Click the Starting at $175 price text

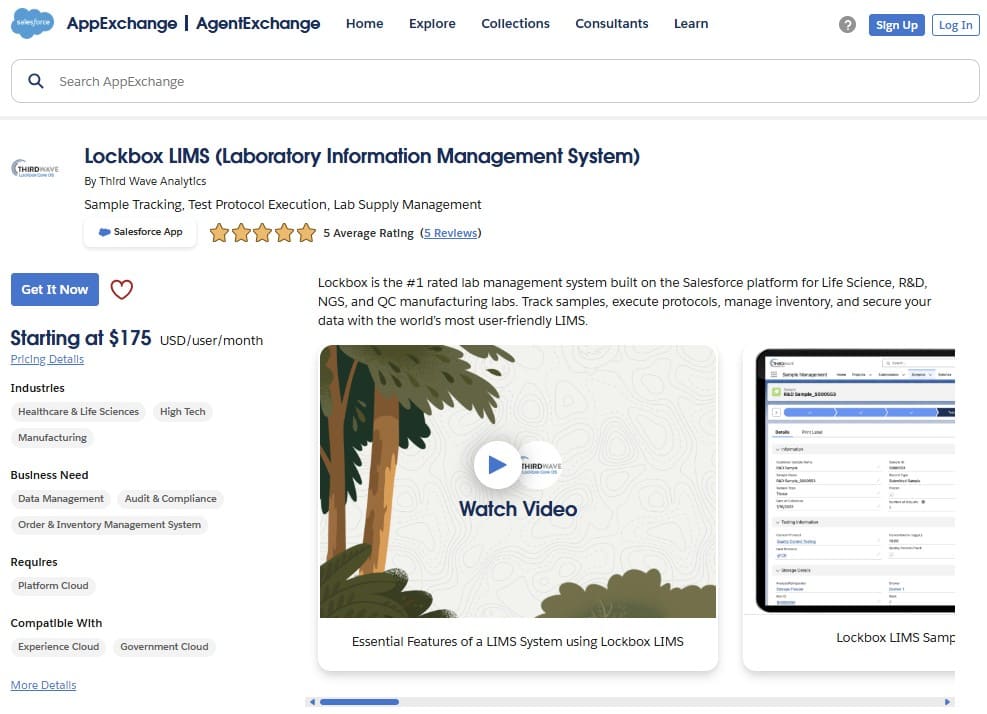click(x=81, y=338)
